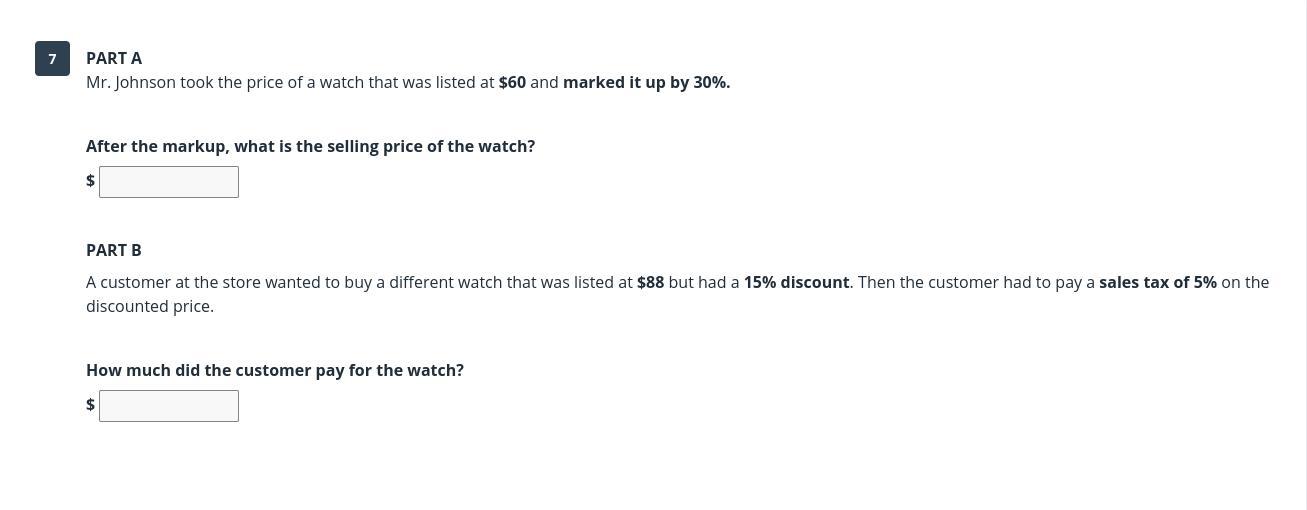Click the bold '15% discount' text
The width and height of the screenshot is (1307, 510).
(x=796, y=283)
